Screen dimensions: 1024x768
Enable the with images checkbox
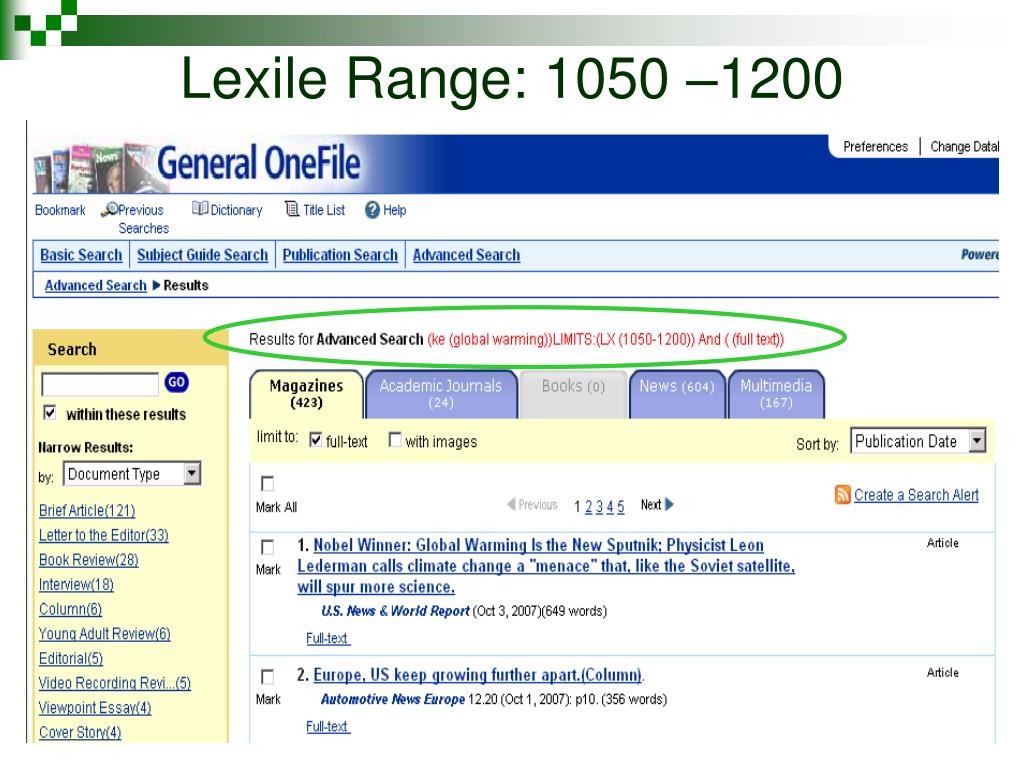[x=394, y=440]
